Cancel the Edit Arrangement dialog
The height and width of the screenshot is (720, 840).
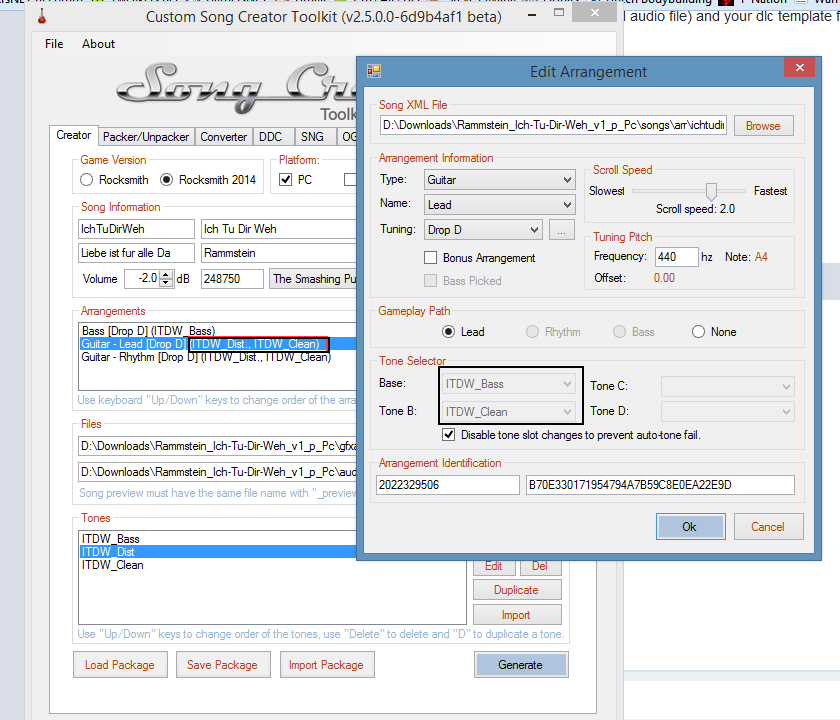tap(768, 527)
